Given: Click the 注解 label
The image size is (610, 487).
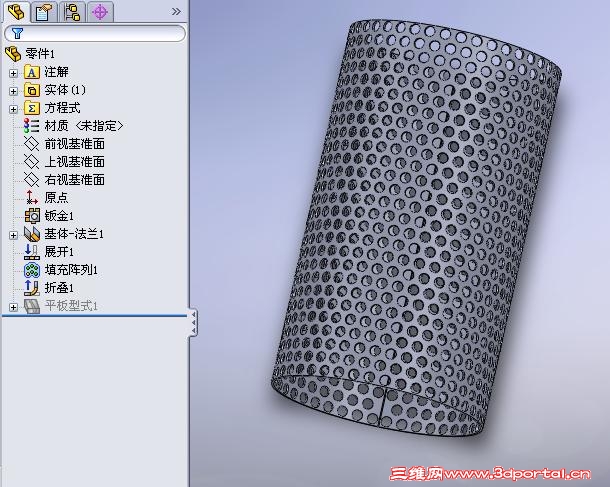Looking at the screenshot, I should (x=56, y=72).
